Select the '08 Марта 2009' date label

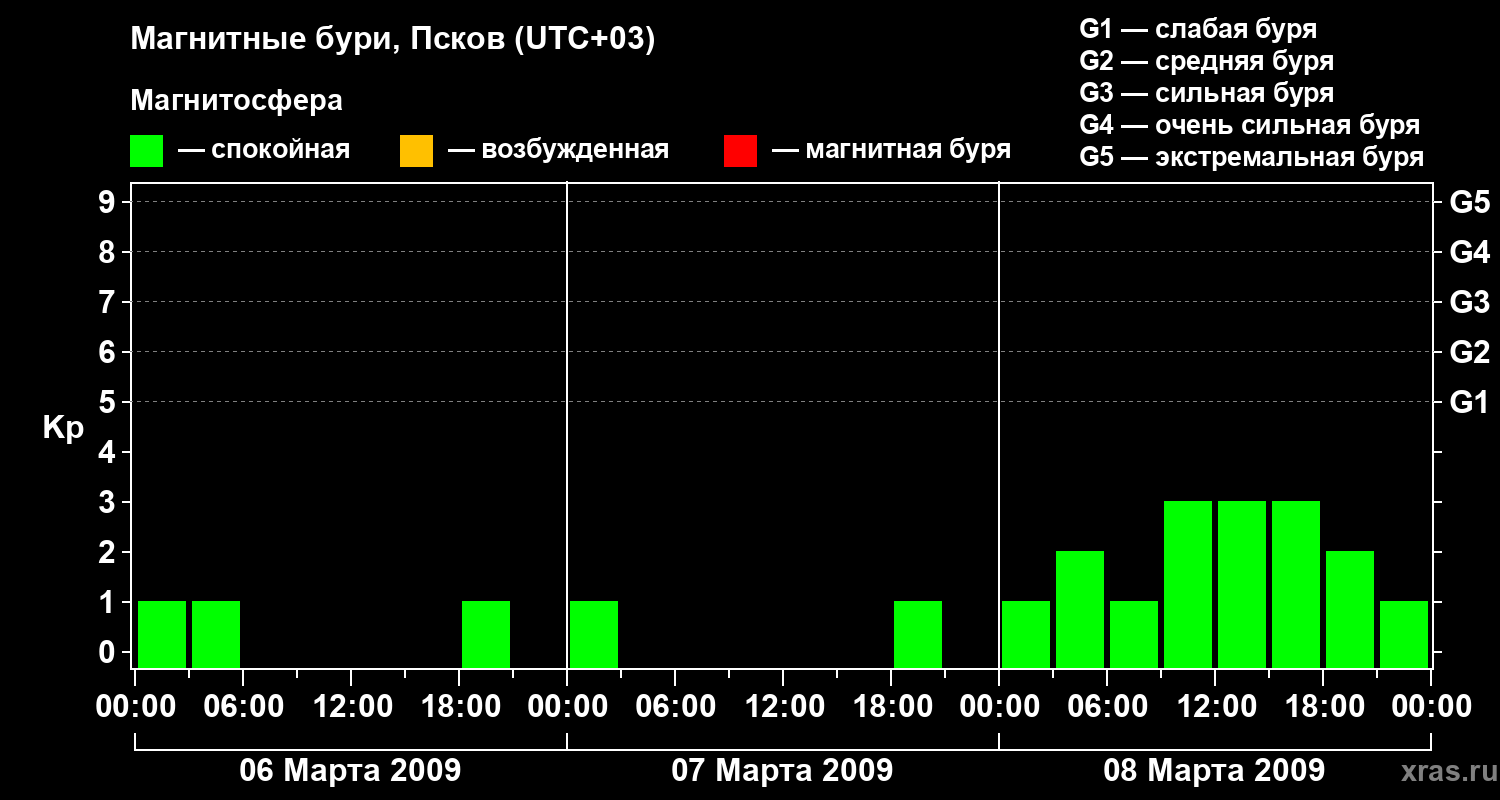point(1214,771)
